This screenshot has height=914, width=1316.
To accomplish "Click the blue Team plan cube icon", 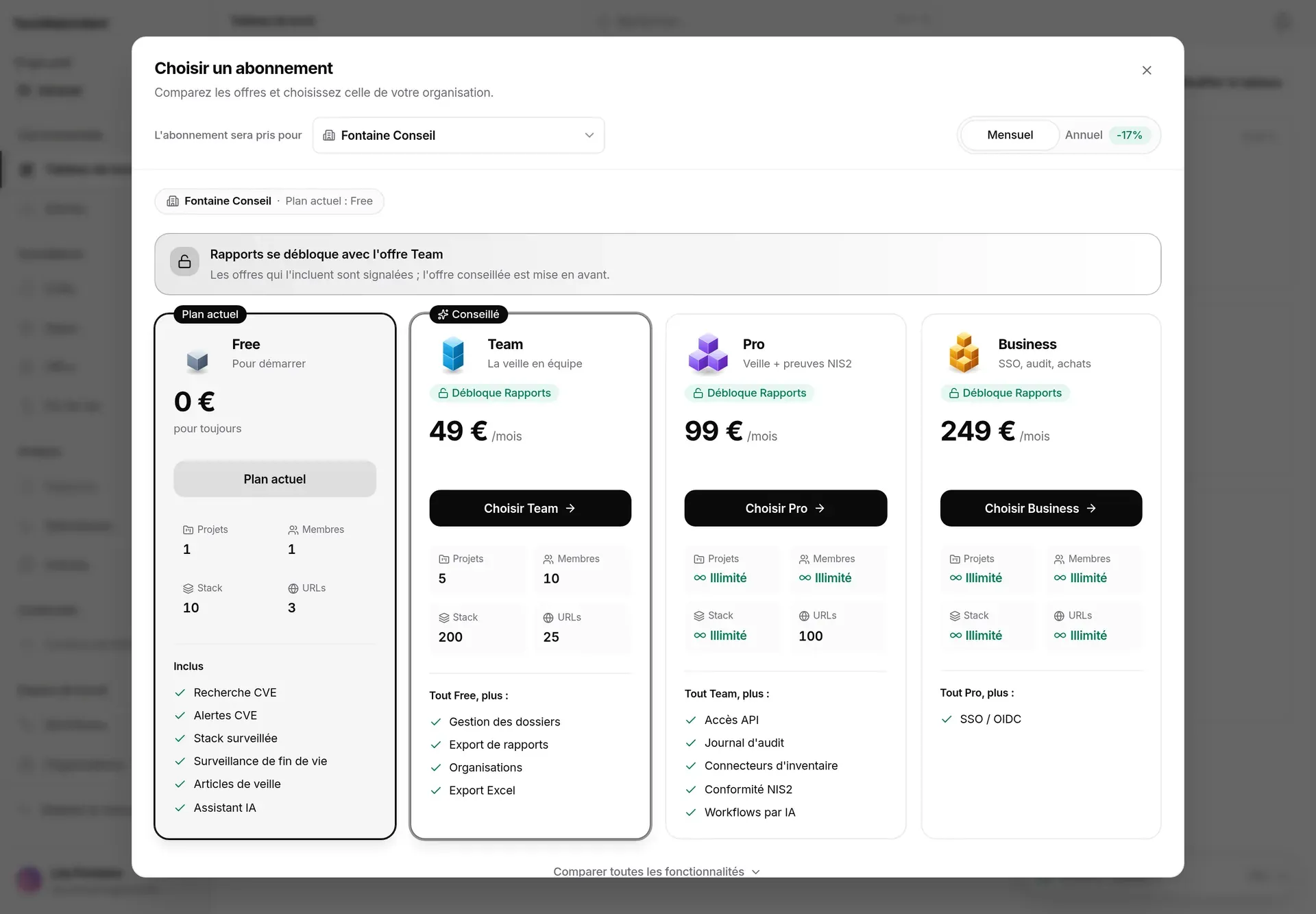I will (453, 354).
